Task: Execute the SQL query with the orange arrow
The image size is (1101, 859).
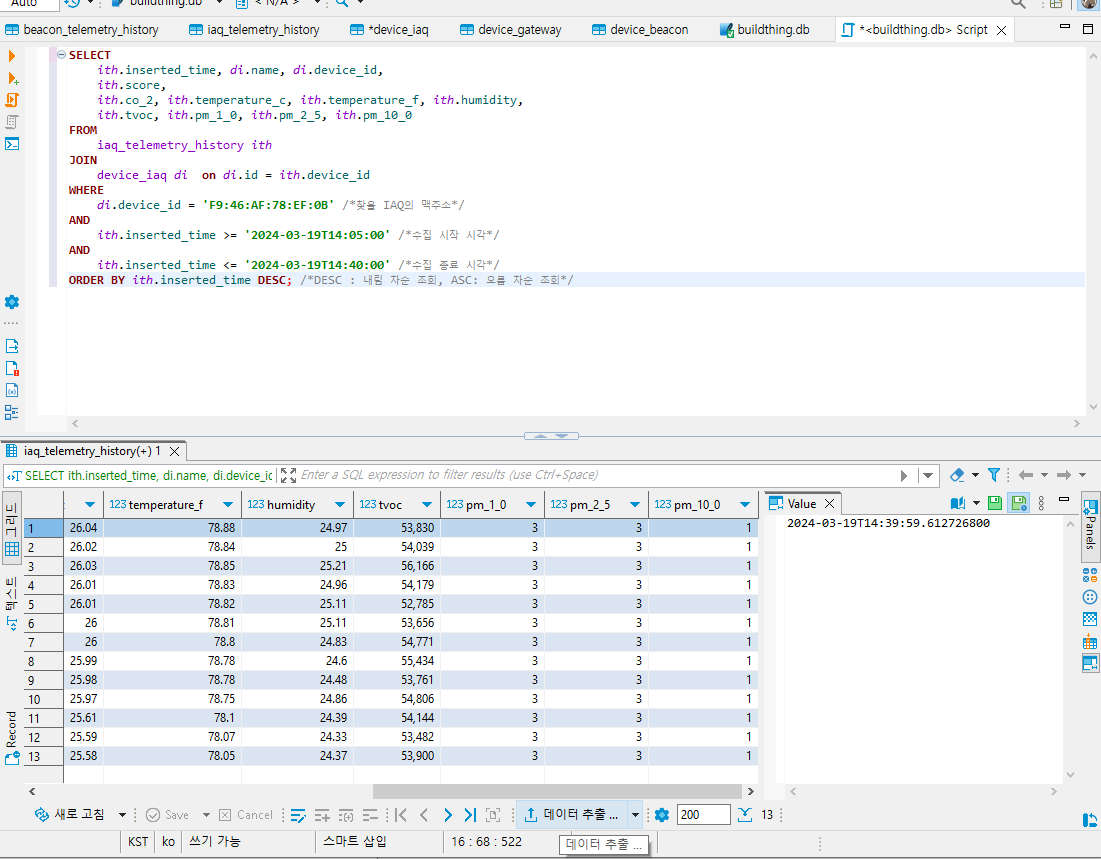Action: (12, 57)
